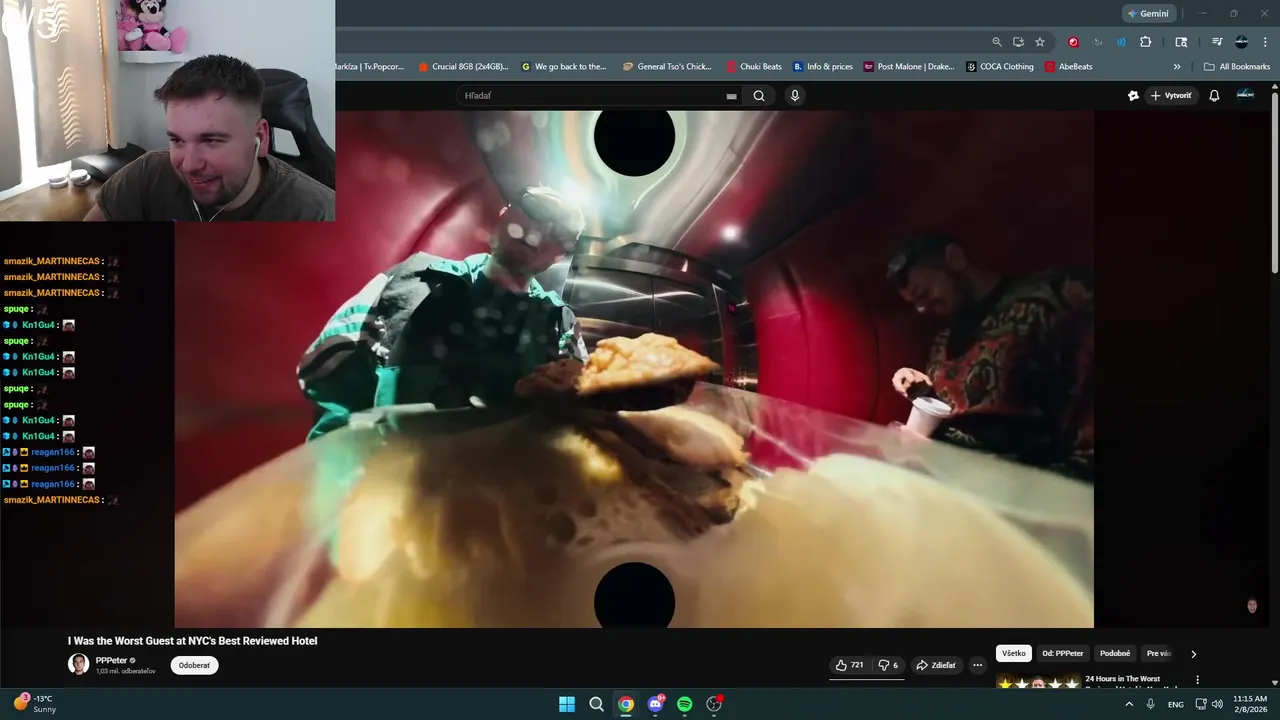This screenshot has height=720, width=1280.
Task: Open the Chrome profile avatar
Action: (1241, 42)
